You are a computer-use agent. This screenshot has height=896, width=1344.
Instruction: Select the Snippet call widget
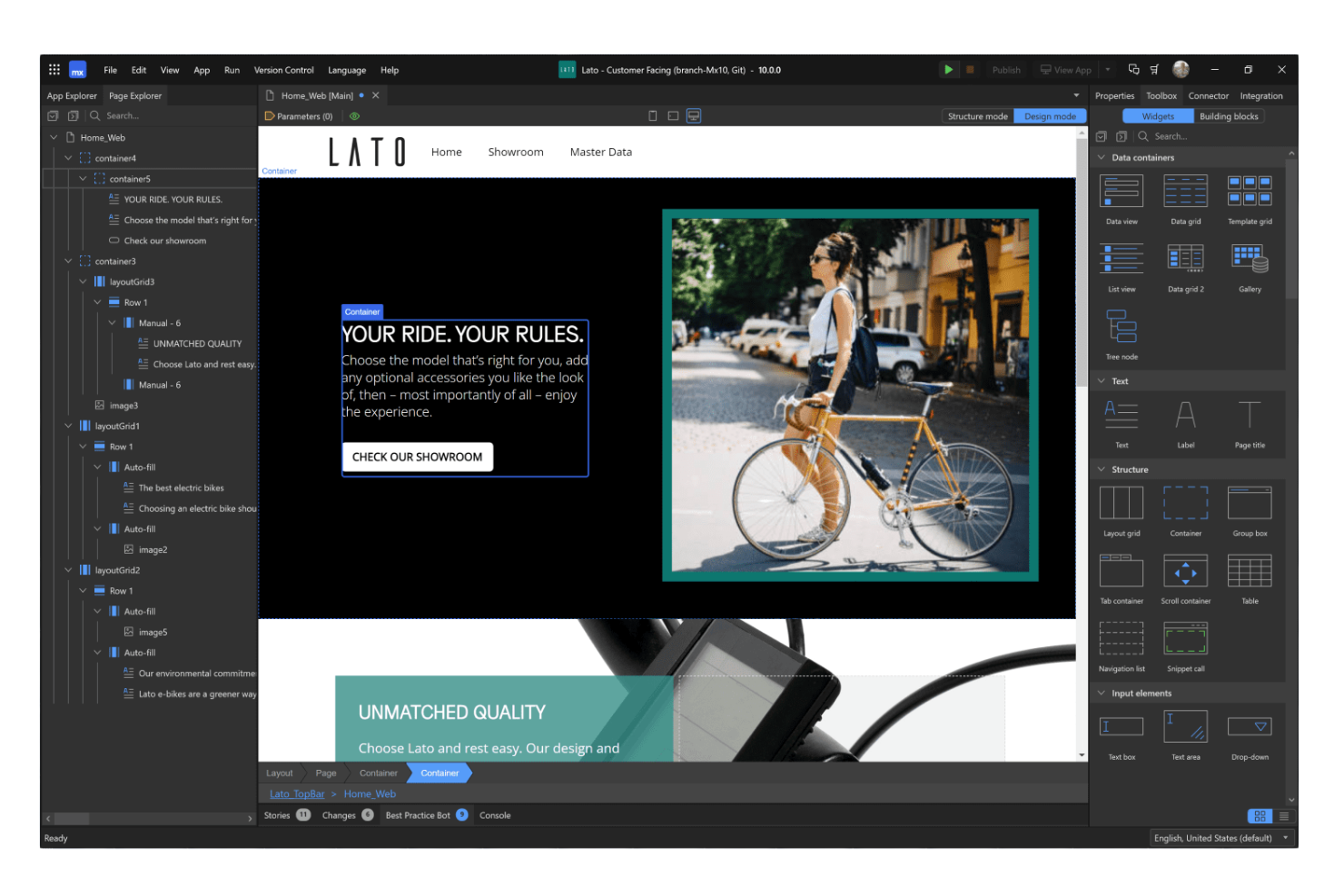(1185, 638)
